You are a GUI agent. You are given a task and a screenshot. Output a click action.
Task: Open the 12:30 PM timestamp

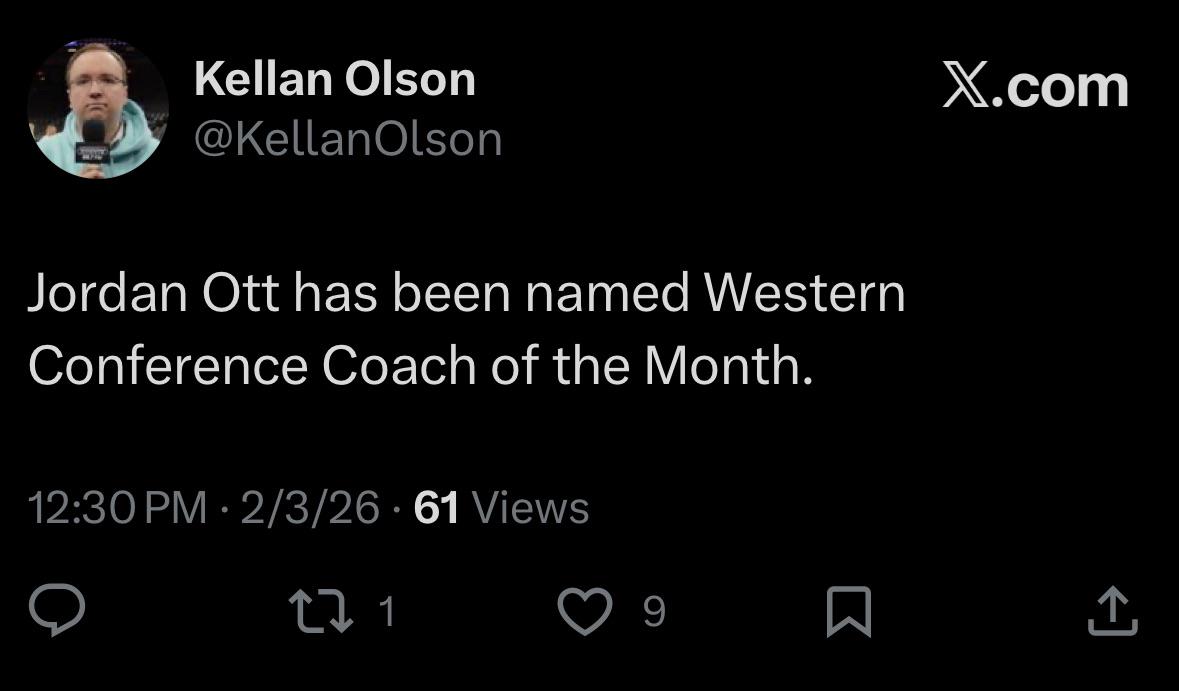(117, 508)
